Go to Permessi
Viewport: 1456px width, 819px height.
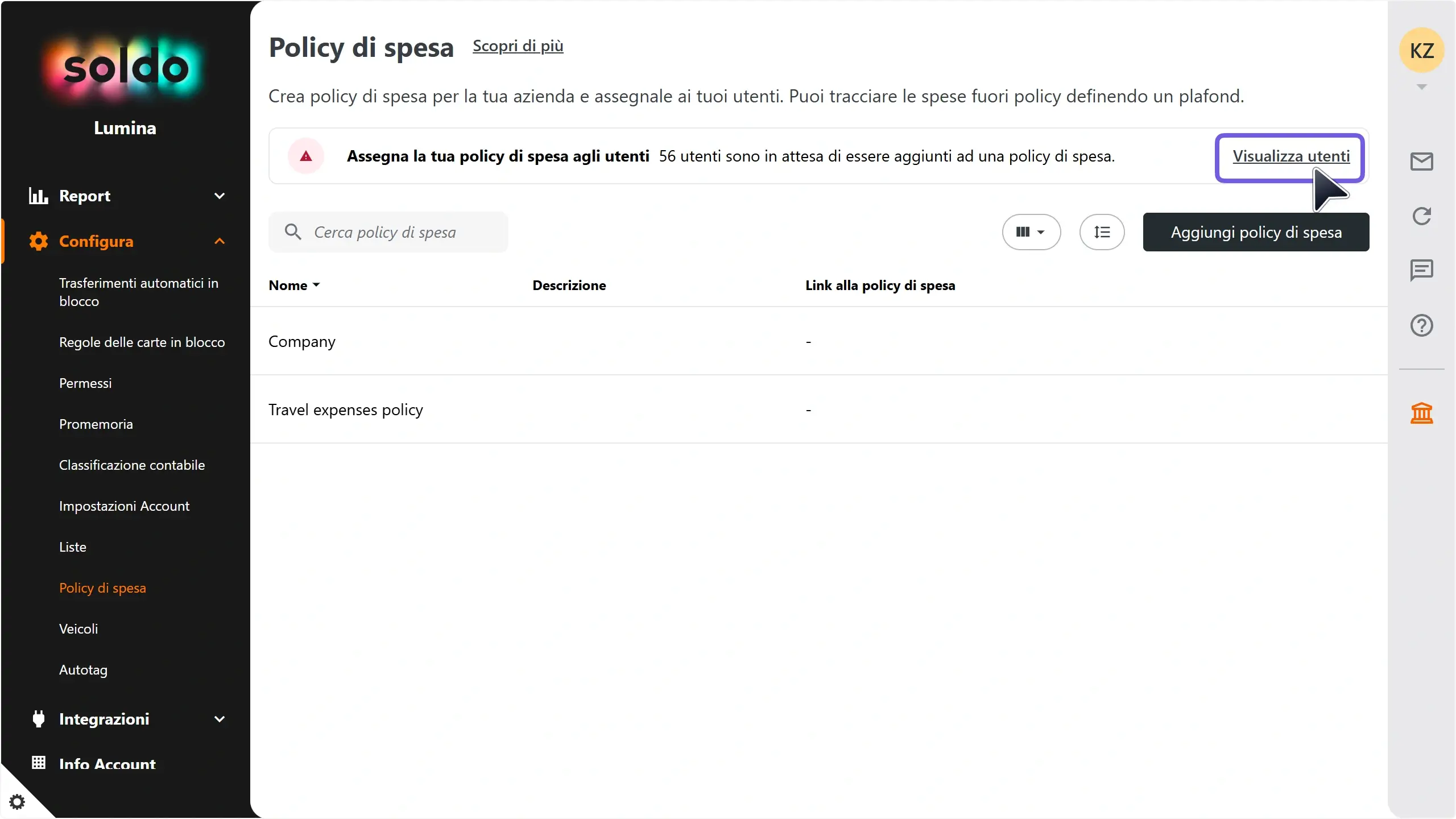(x=85, y=383)
